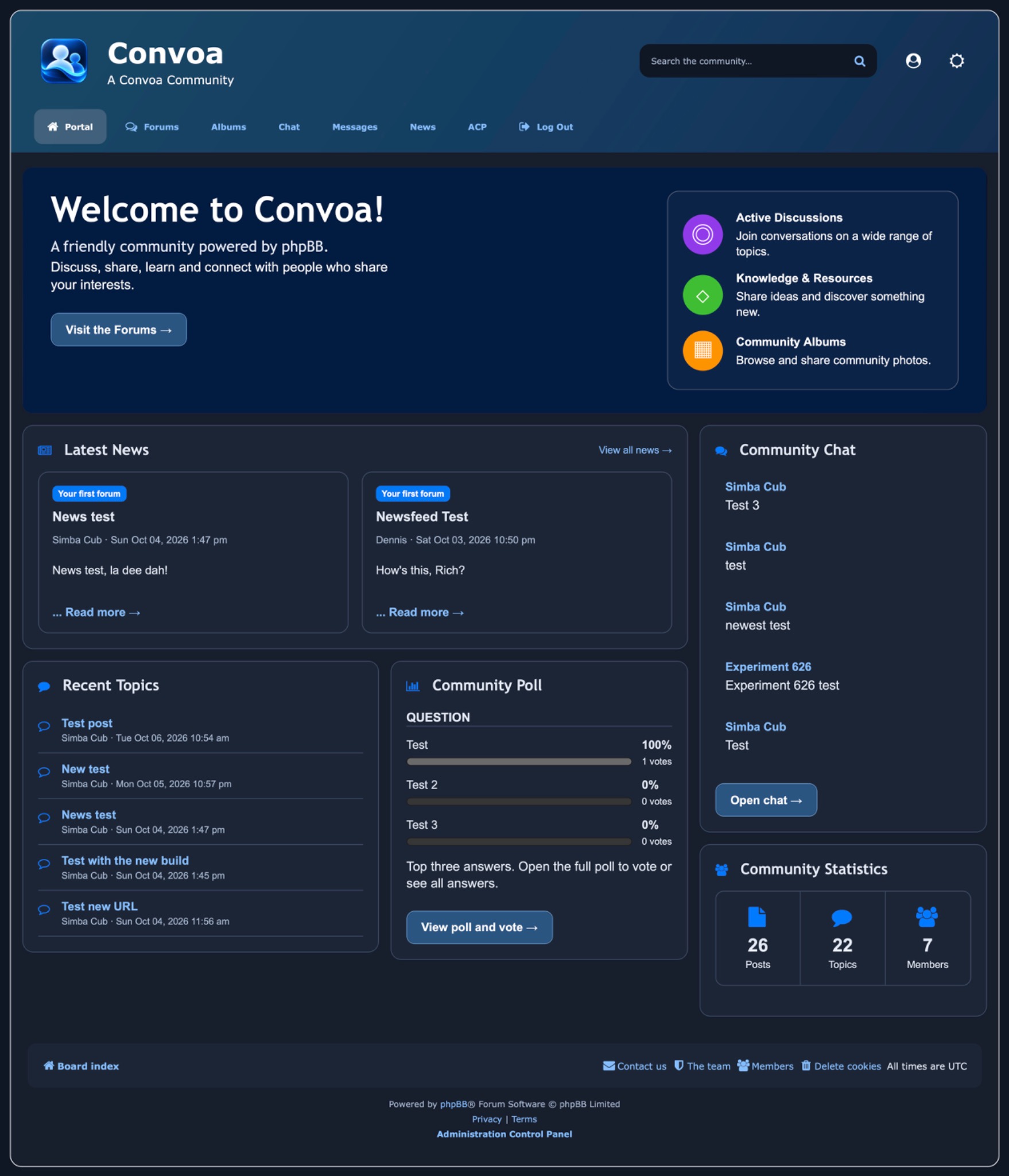1009x1176 pixels.
Task: Click the Members group icon in statistics
Action: click(927, 917)
